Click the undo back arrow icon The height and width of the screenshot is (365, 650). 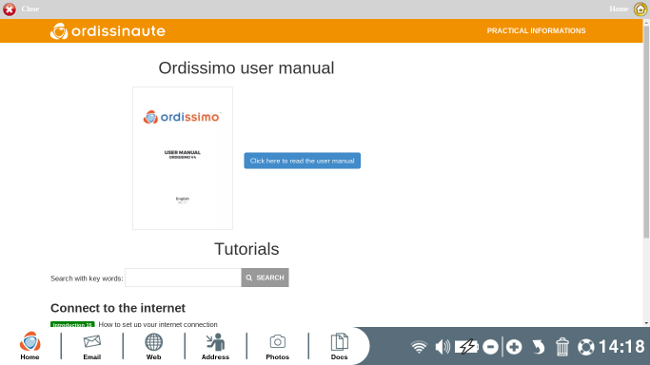coord(538,347)
